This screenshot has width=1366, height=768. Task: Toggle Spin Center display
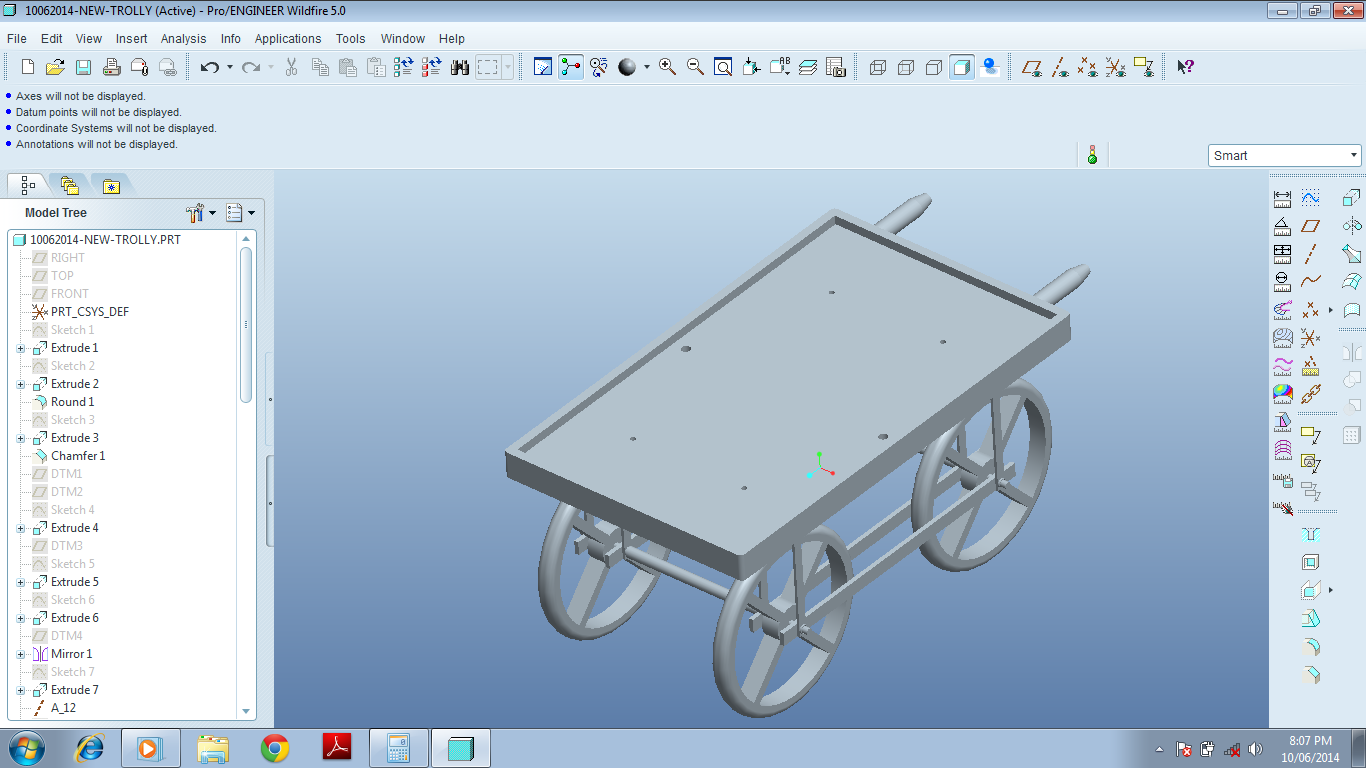(x=571, y=67)
